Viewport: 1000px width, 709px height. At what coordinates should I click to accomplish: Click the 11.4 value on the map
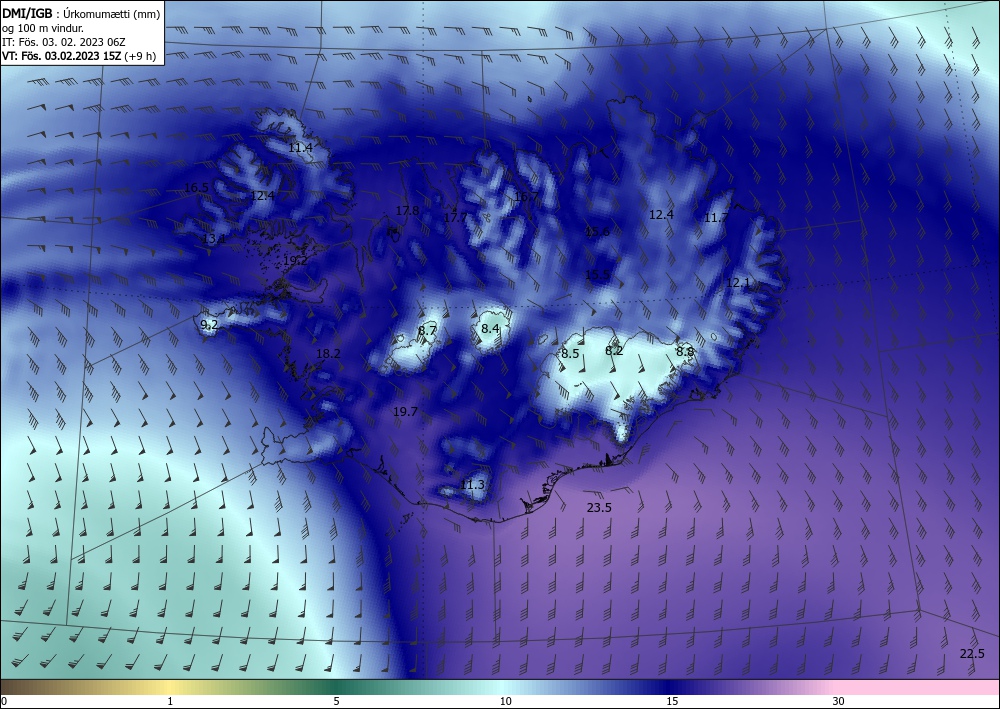tap(300, 148)
